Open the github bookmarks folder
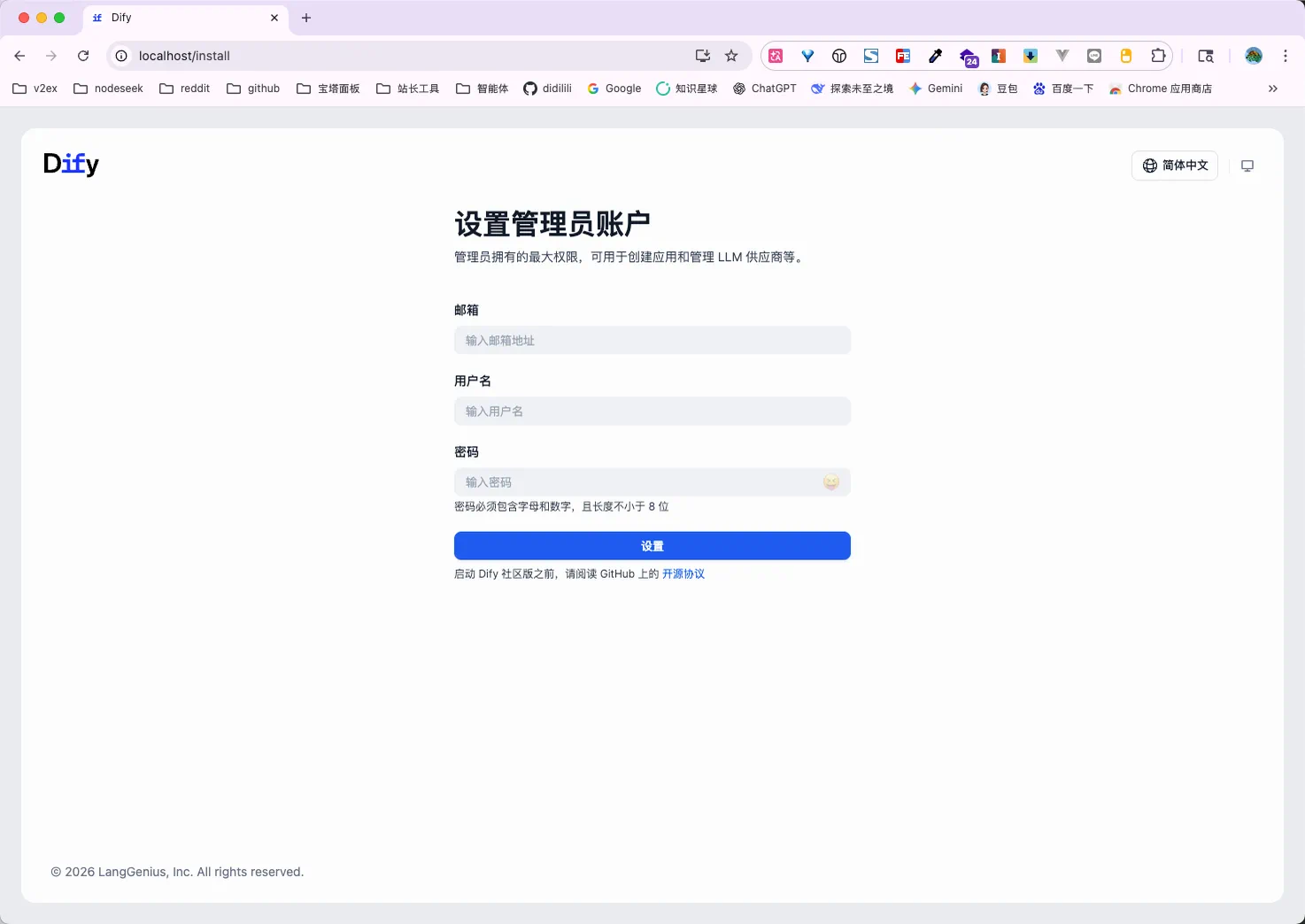The image size is (1305, 924). pyautogui.click(x=253, y=89)
